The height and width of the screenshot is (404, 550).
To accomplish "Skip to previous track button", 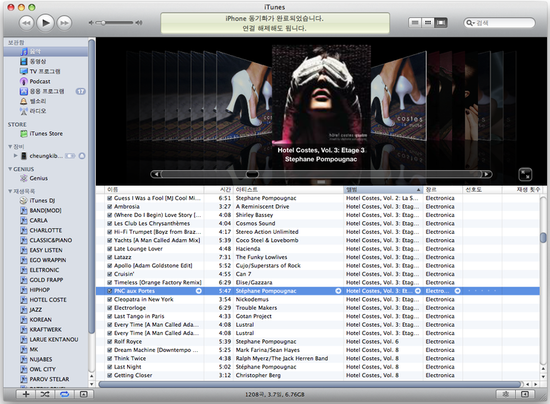I will click(x=26, y=23).
